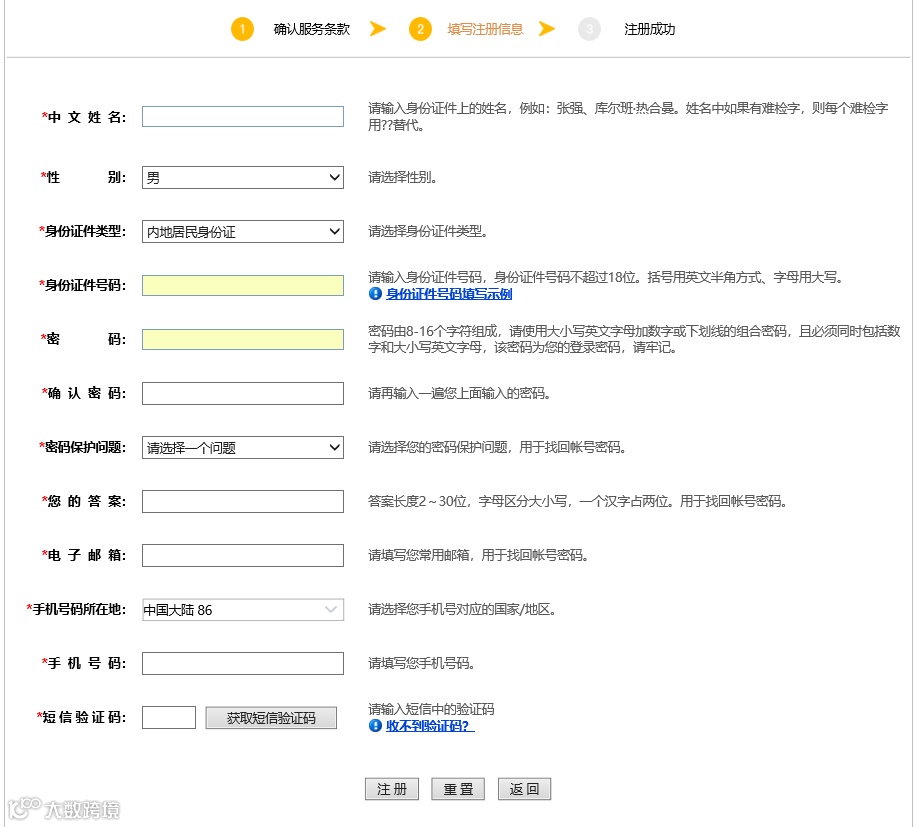Focus the 短信验证码 input field
The image size is (917, 827).
point(169,718)
